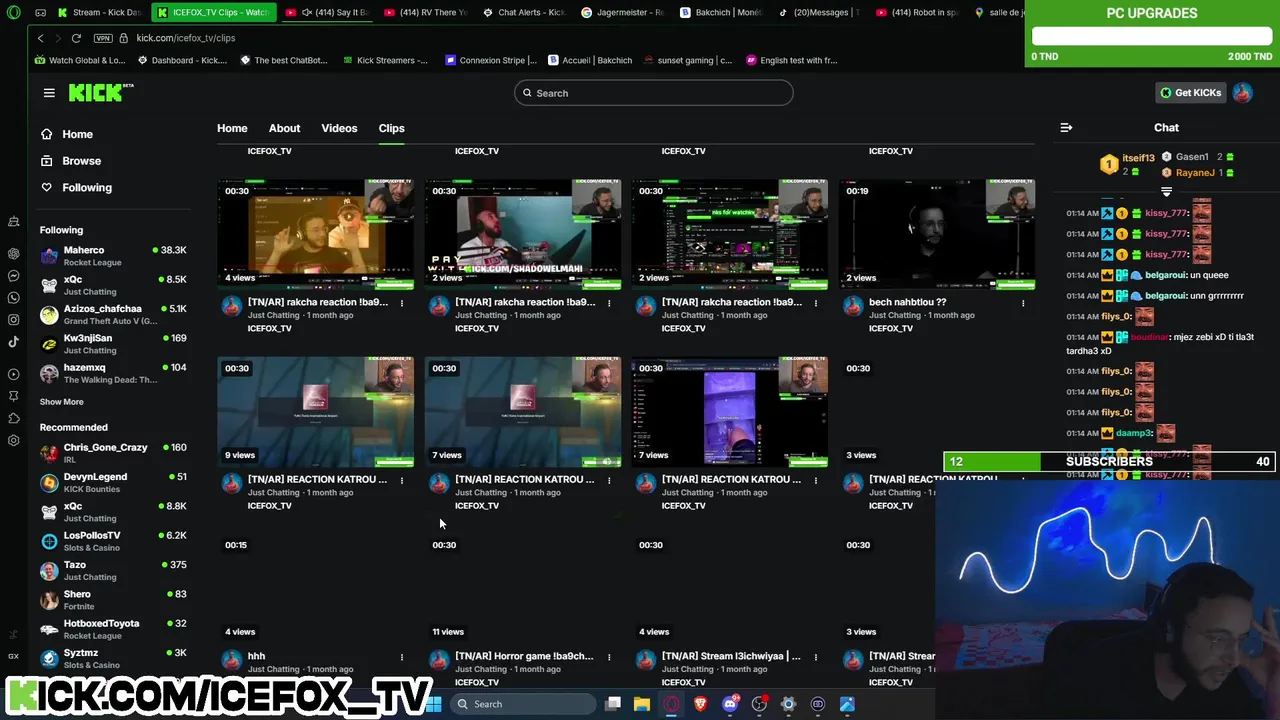The image size is (1280, 720).
Task: Open options for first rakcha reaction clip
Action: pos(402,302)
